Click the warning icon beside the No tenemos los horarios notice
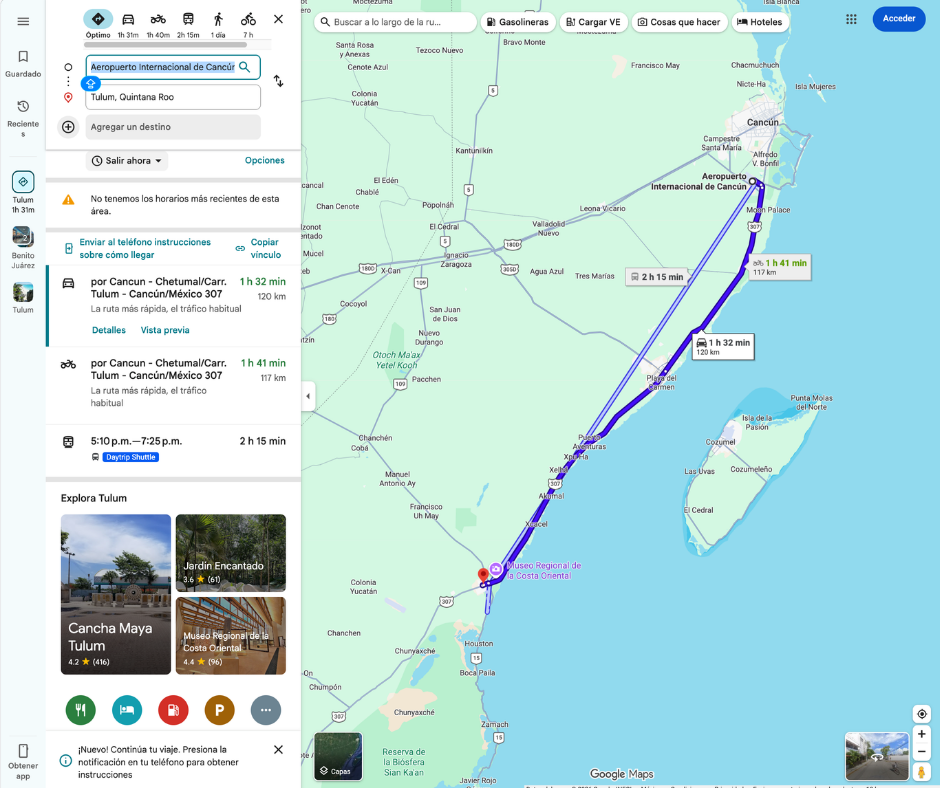Viewport: 940px width, 788px height. [68, 200]
